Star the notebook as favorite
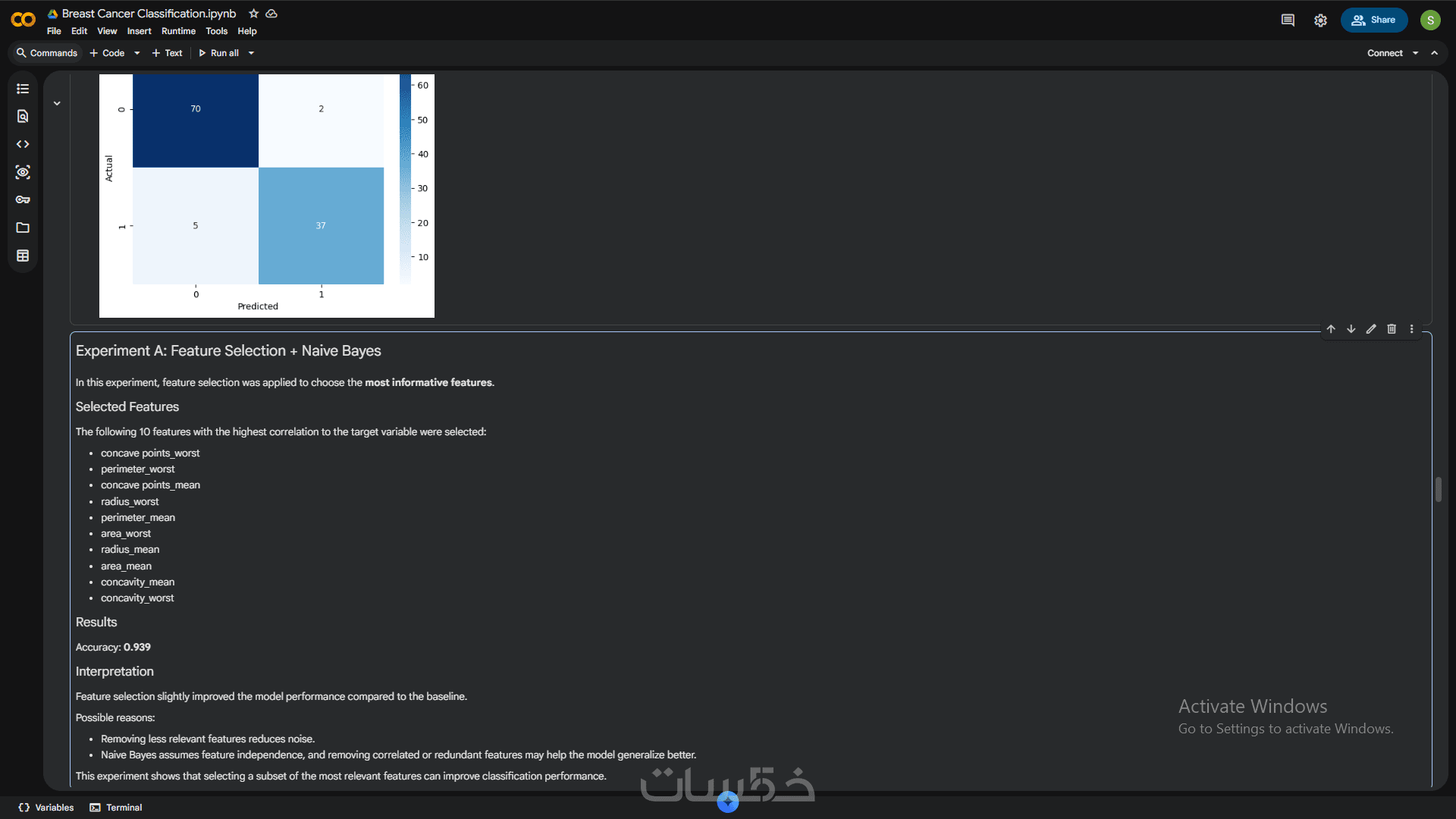Viewport: 1456px width, 819px height. click(254, 14)
